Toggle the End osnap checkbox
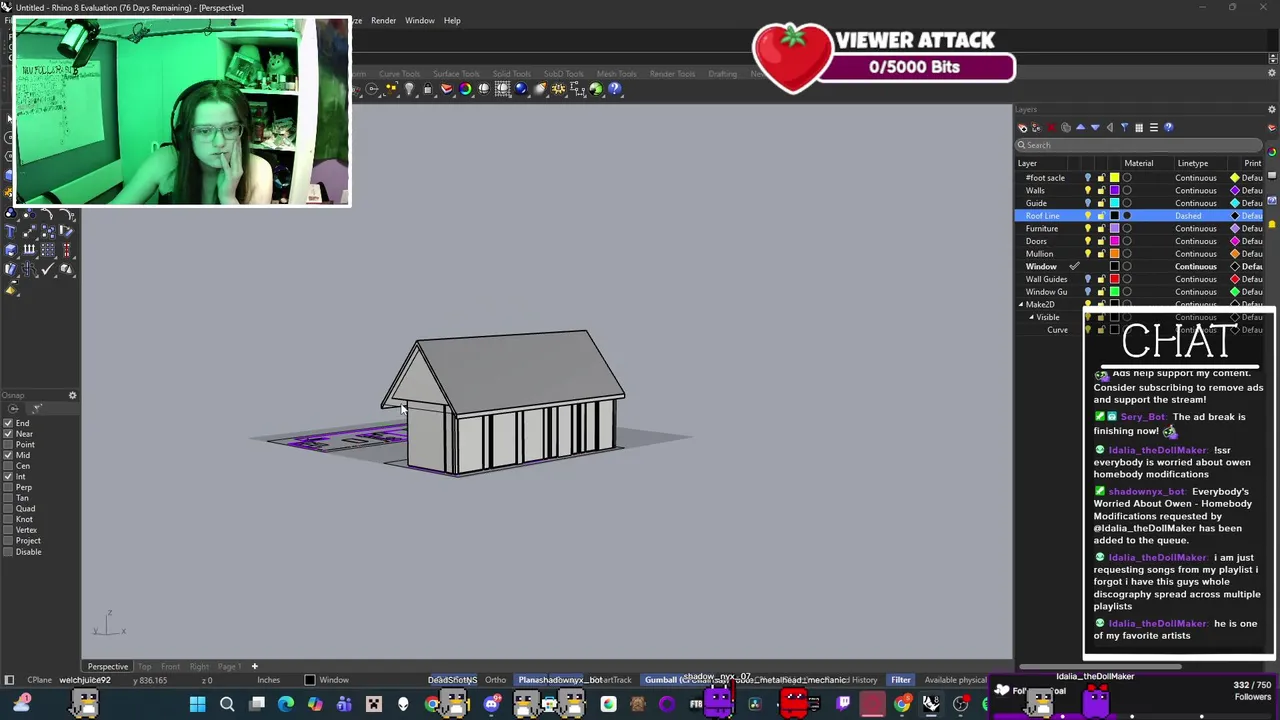The image size is (1280, 720). tap(8, 423)
